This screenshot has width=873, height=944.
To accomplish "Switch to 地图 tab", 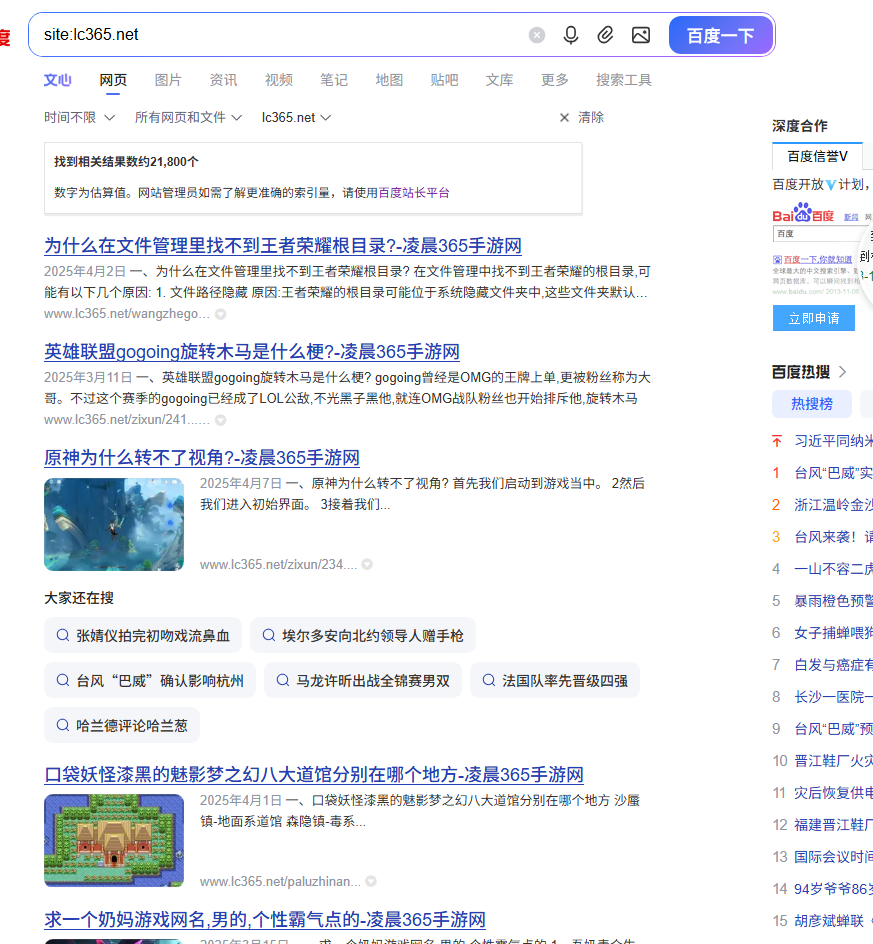I will pyautogui.click(x=390, y=80).
